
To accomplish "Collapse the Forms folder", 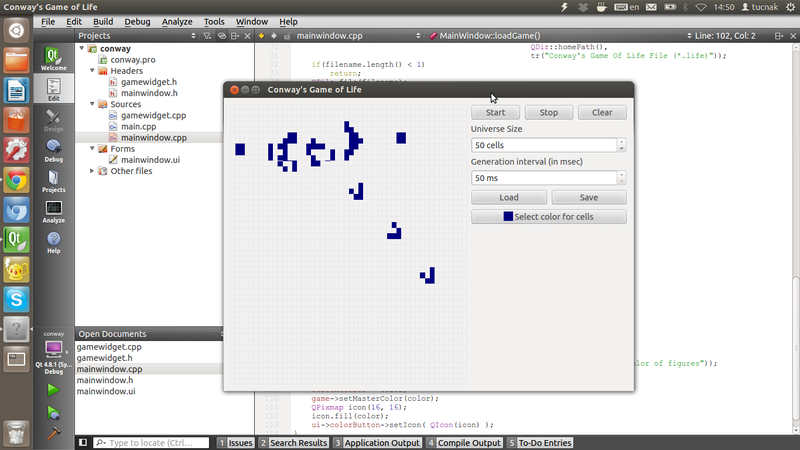I will pyautogui.click(x=92, y=148).
